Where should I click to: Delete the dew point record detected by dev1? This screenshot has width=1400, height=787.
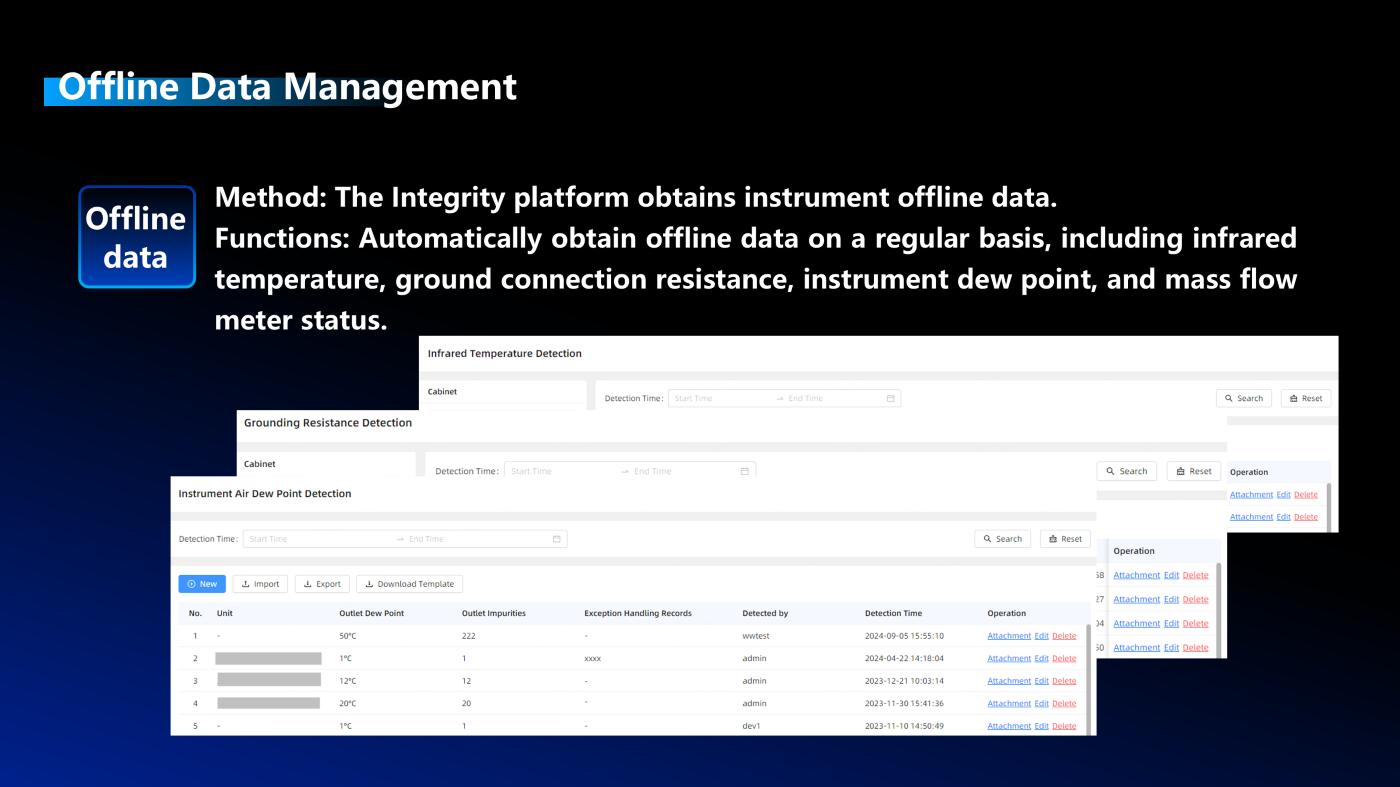coord(1064,726)
